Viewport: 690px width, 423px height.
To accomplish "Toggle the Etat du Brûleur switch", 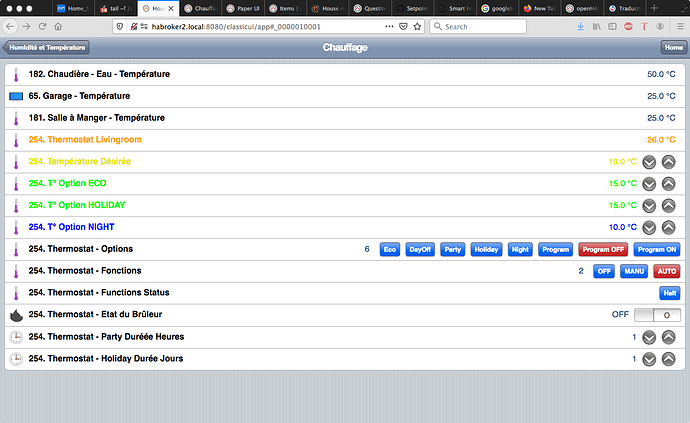I will pyautogui.click(x=657, y=315).
